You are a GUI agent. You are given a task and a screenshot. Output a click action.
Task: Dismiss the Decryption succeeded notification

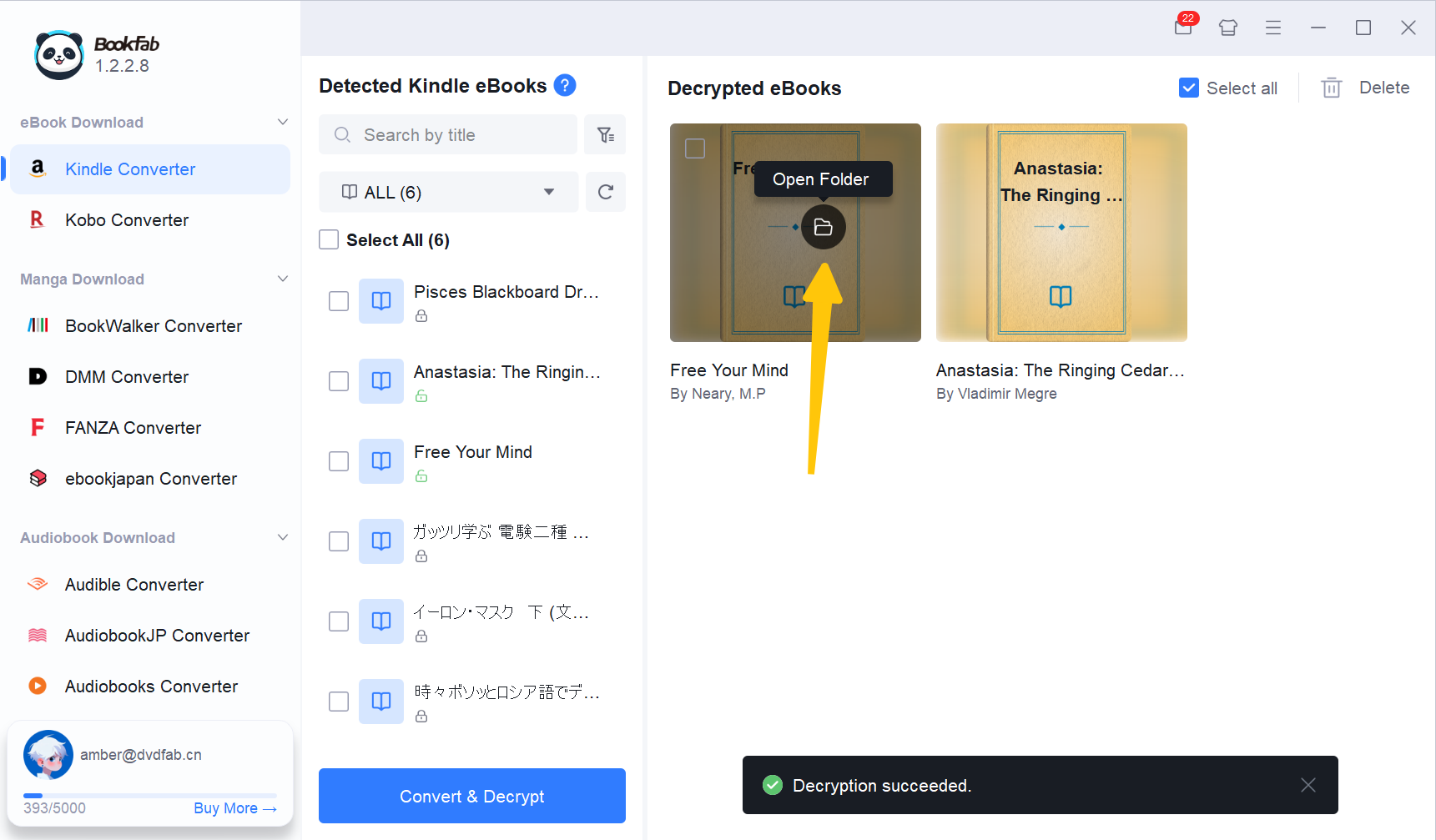click(x=1308, y=785)
